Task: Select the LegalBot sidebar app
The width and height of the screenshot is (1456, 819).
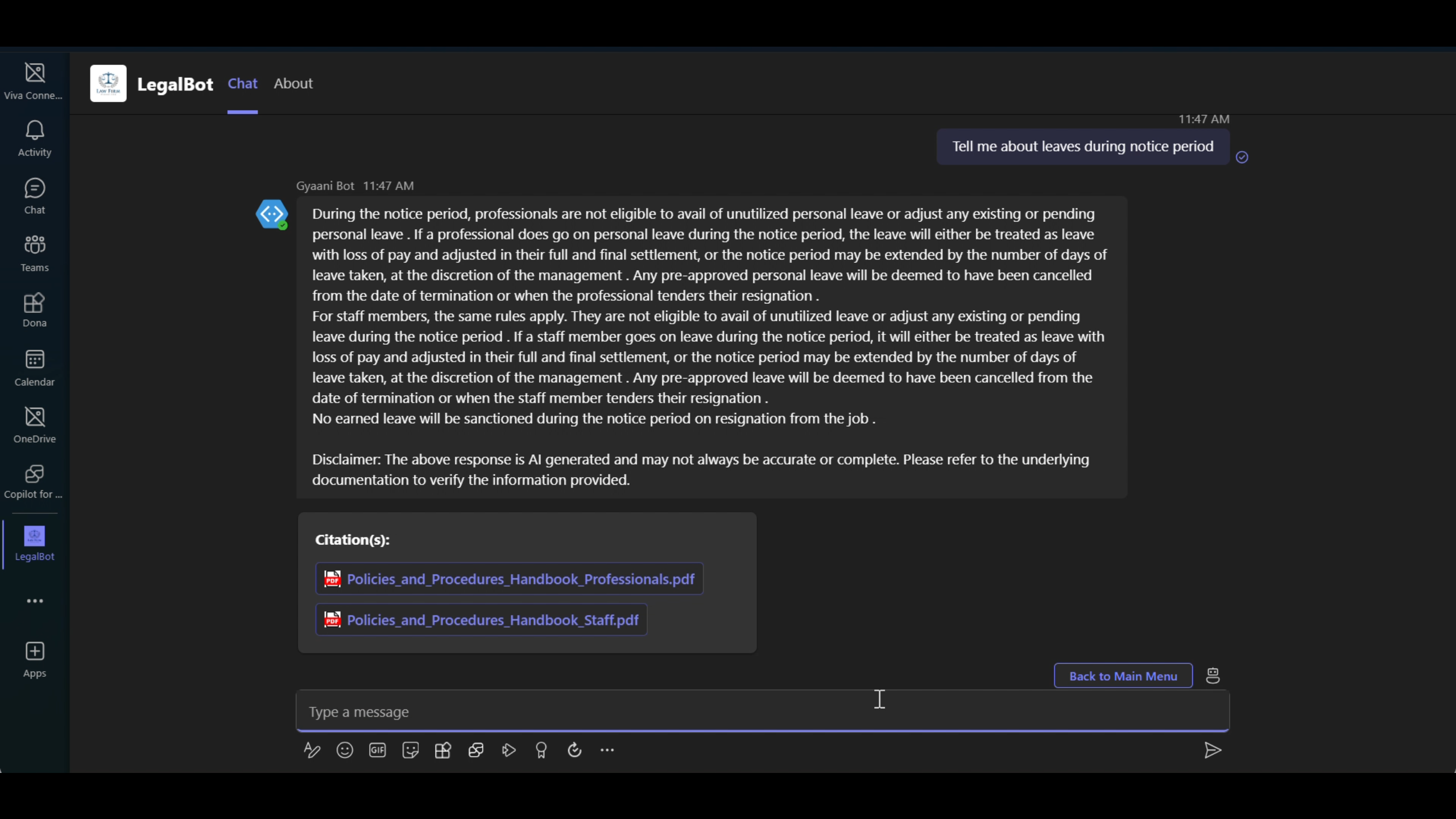Action: (34, 544)
